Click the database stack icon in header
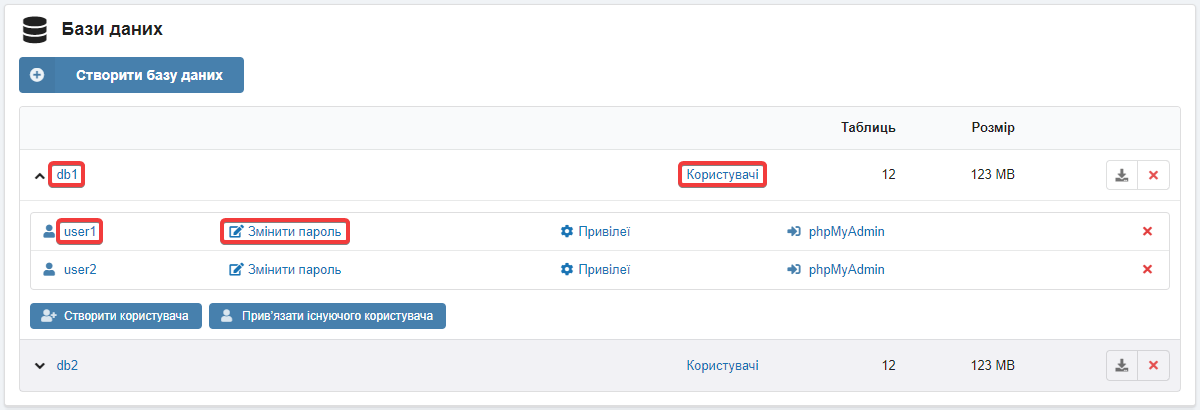The image size is (1200, 410). tap(35, 30)
